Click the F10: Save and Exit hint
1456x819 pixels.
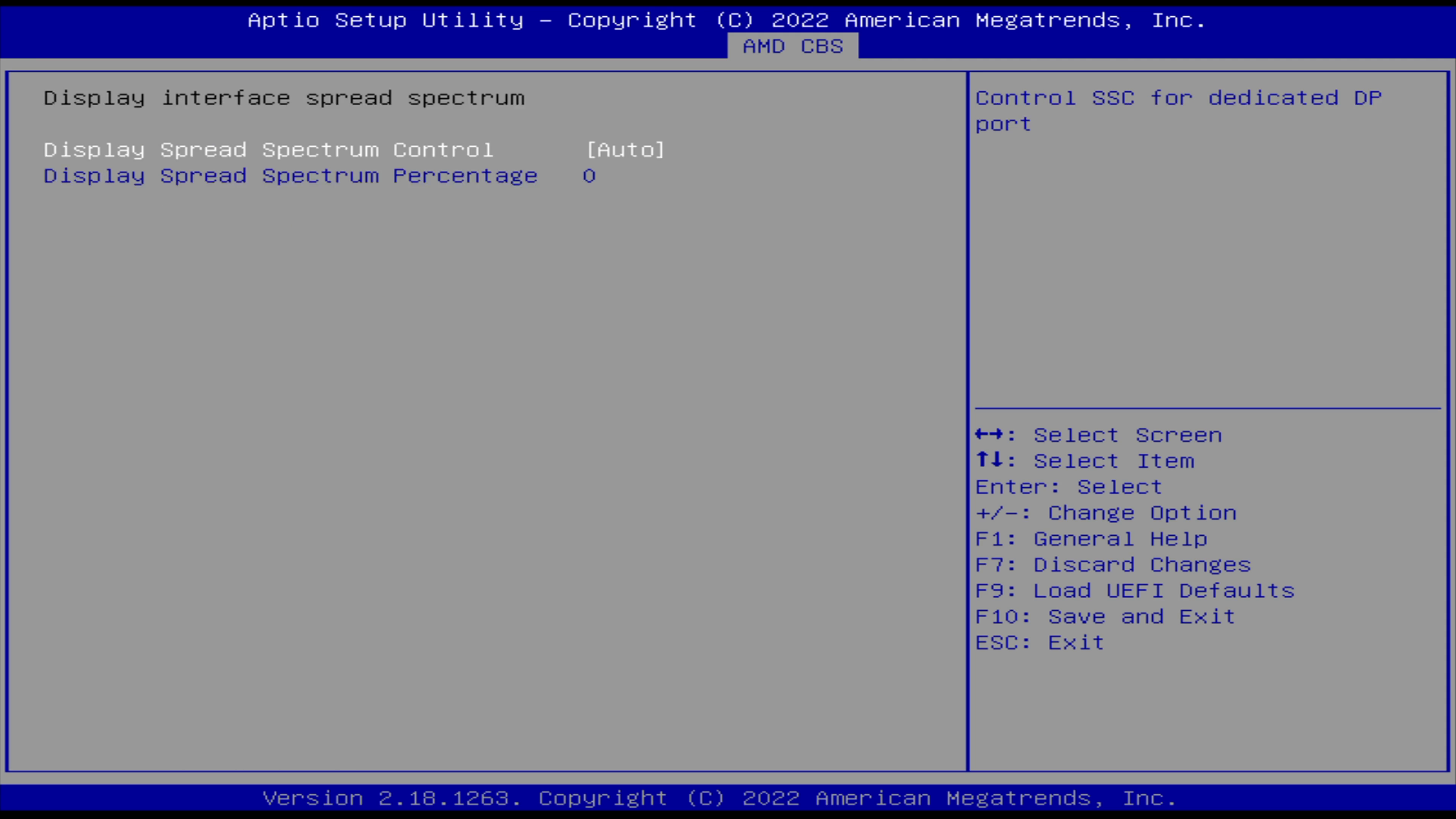(x=1106, y=617)
